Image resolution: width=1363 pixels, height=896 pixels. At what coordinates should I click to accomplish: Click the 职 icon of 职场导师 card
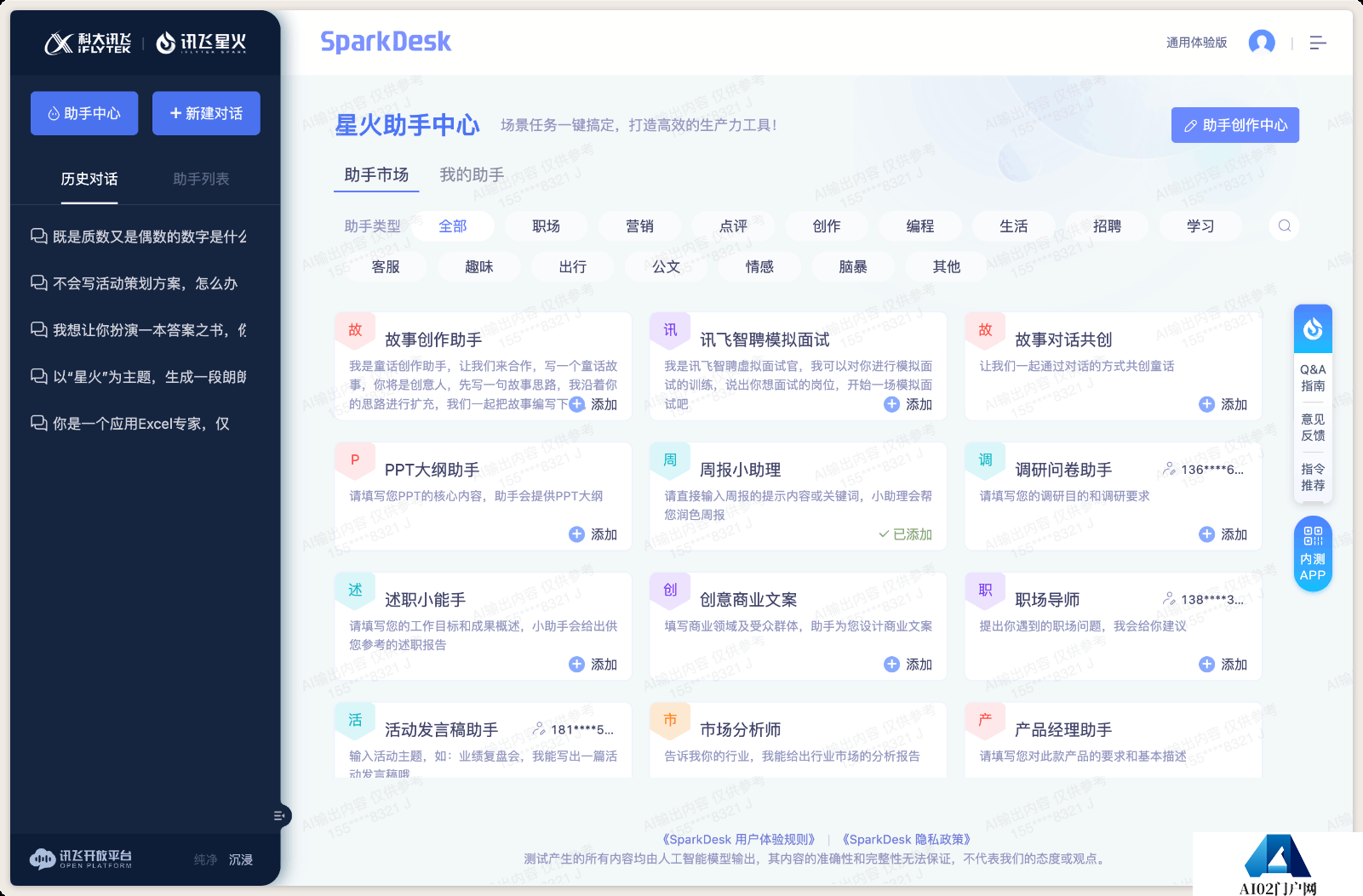click(985, 591)
